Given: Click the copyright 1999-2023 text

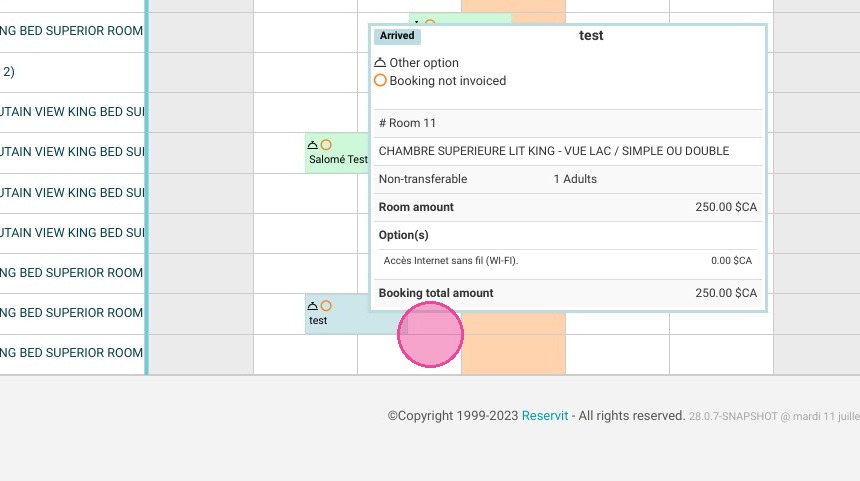Looking at the screenshot, I should [x=452, y=416].
